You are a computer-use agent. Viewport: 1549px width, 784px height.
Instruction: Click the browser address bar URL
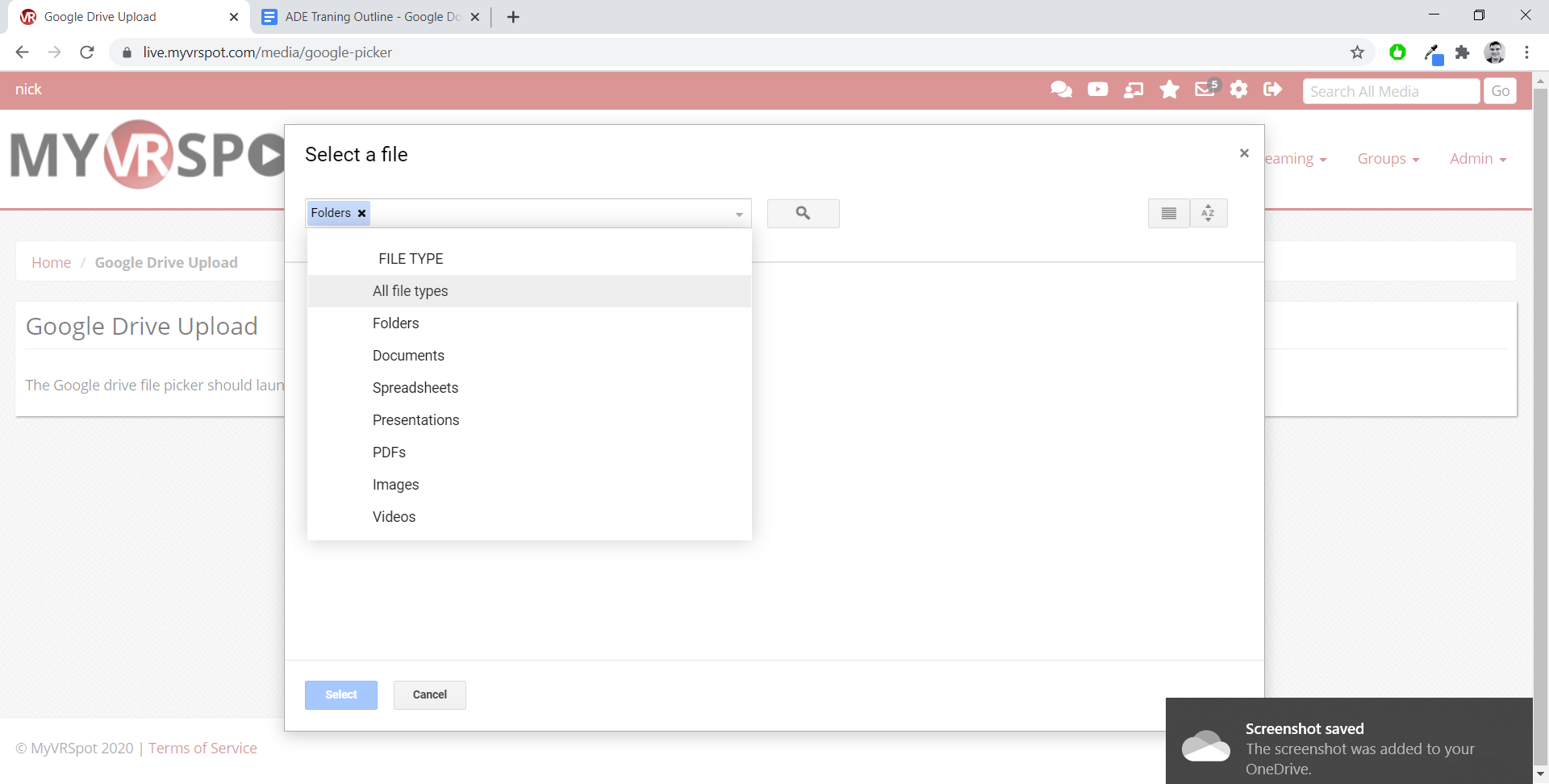pyautogui.click(x=267, y=52)
